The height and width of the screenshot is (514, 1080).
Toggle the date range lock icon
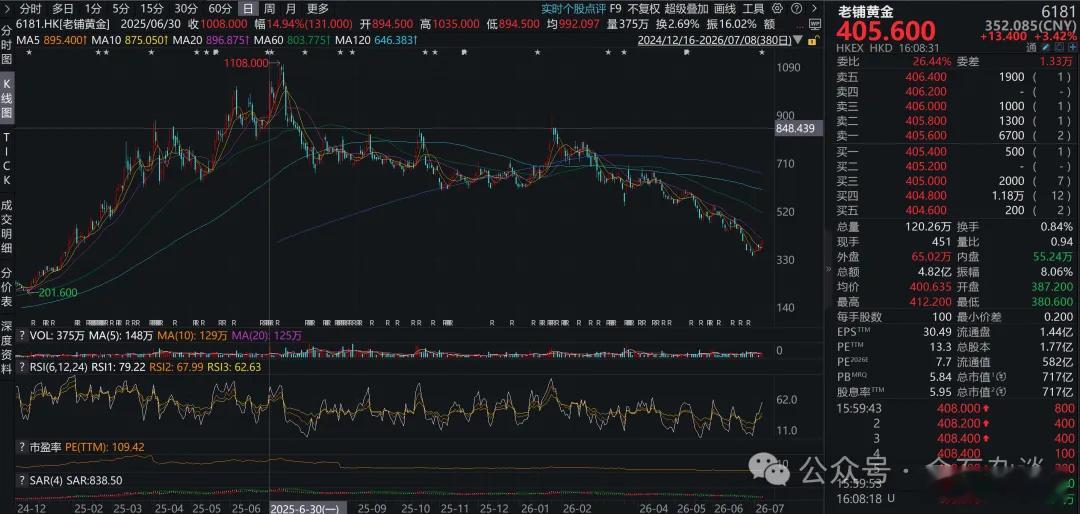(x=813, y=40)
